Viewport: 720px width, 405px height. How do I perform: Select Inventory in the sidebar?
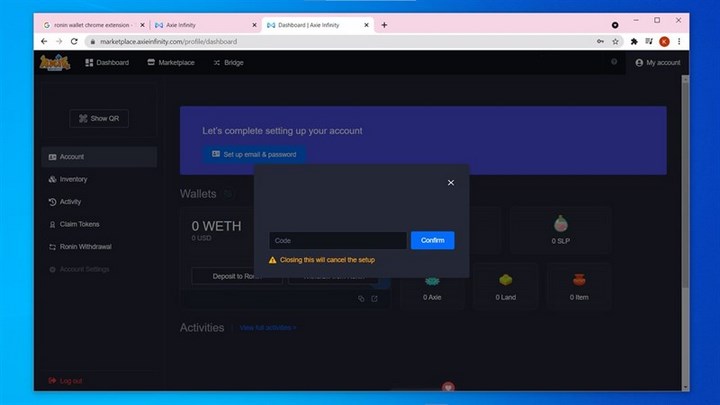73,180
